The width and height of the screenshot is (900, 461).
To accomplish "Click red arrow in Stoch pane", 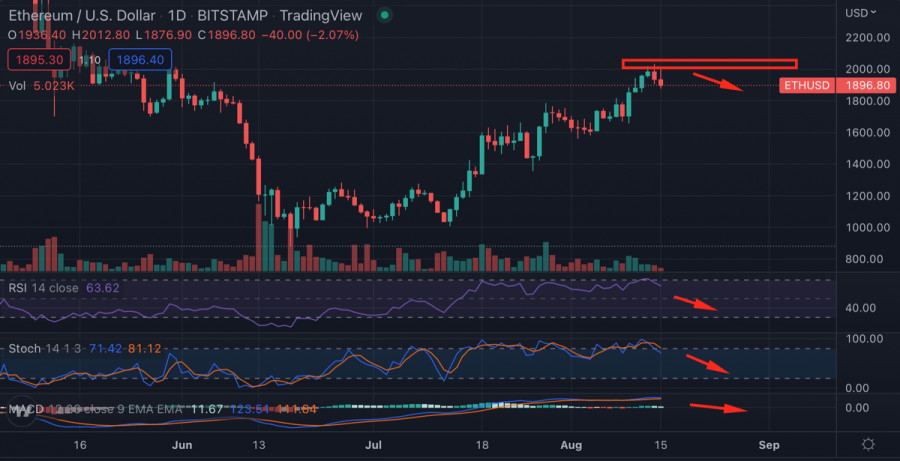I will click(708, 364).
